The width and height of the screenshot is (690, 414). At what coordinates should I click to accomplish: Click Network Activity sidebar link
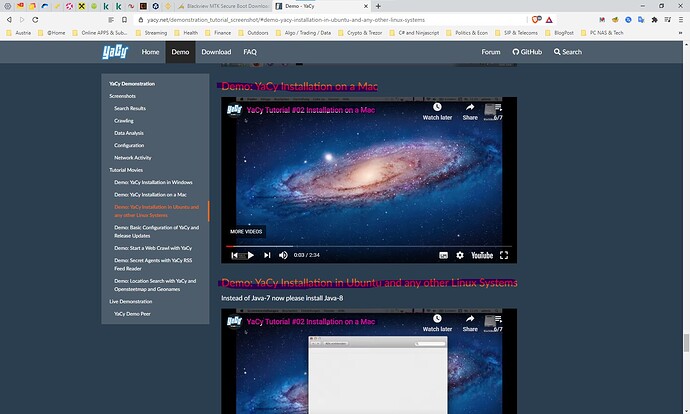click(132, 158)
